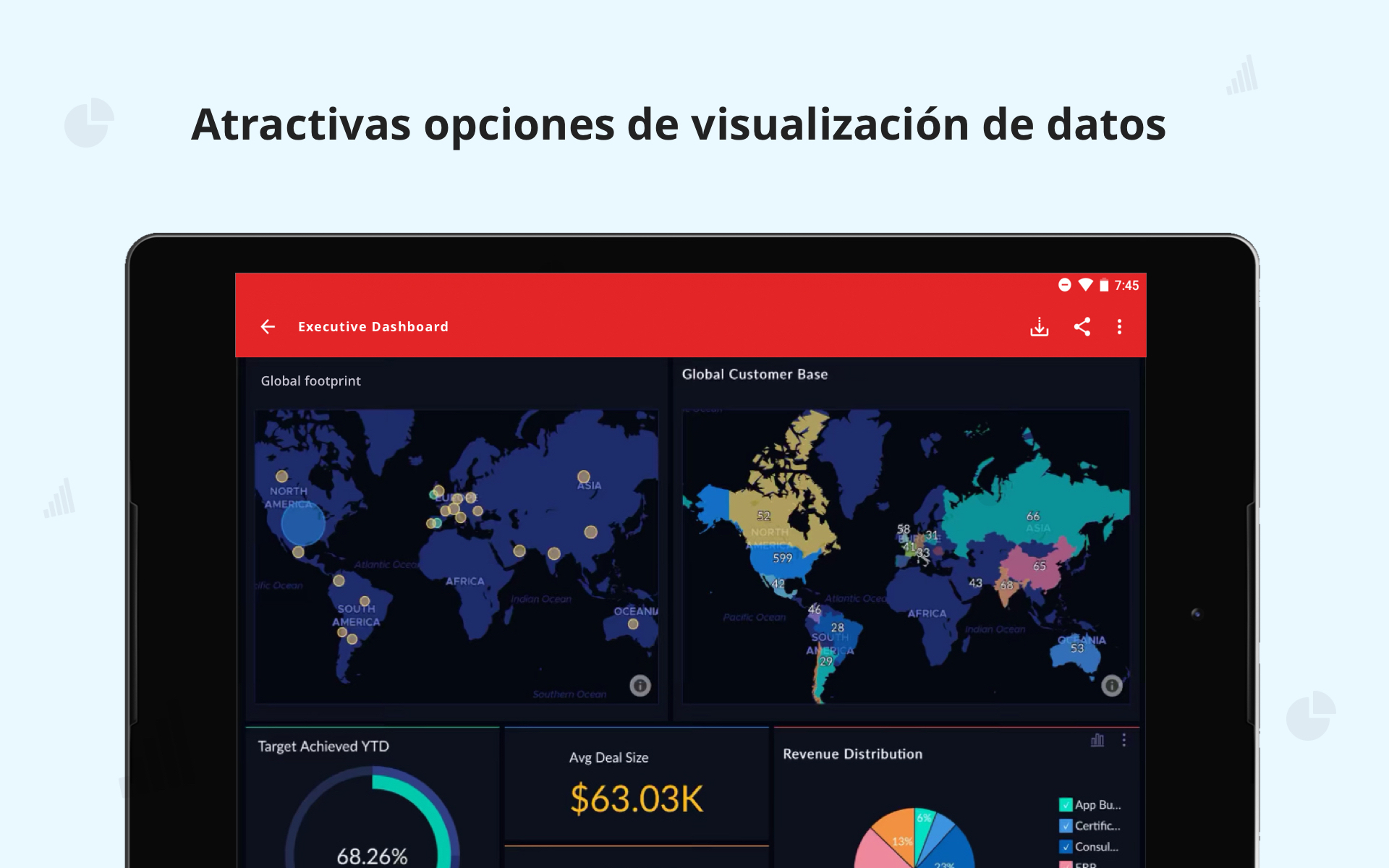This screenshot has width=1389, height=868.
Task: Select the Asia bubble marker
Action: coord(584,477)
